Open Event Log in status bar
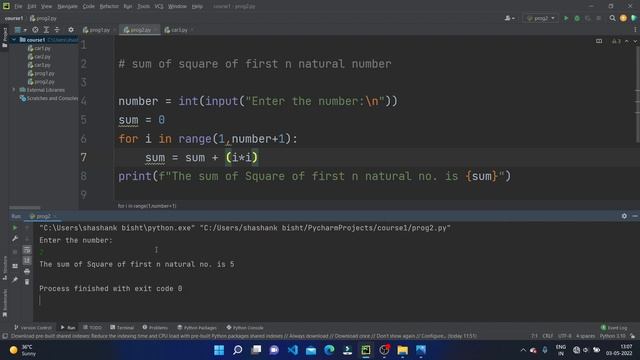The height and width of the screenshot is (360, 640). tap(614, 327)
